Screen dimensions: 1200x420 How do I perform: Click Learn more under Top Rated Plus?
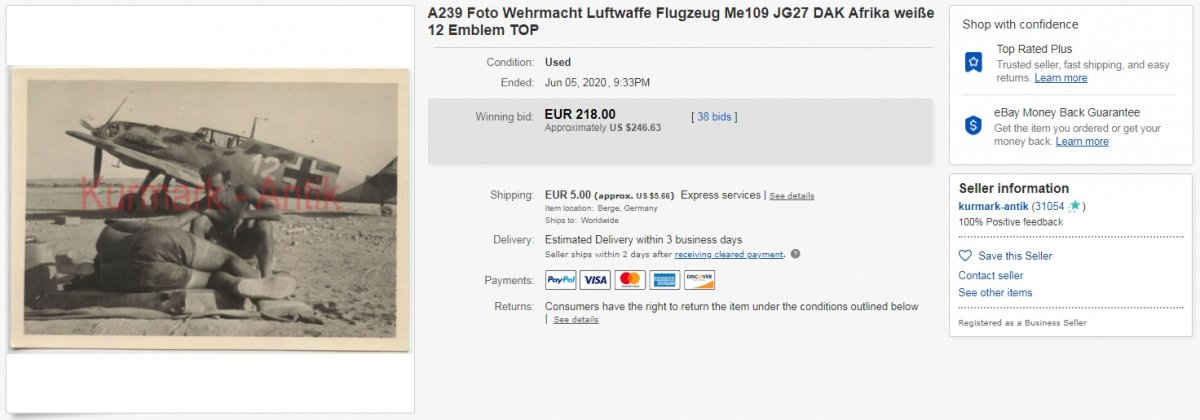pos(1061,78)
